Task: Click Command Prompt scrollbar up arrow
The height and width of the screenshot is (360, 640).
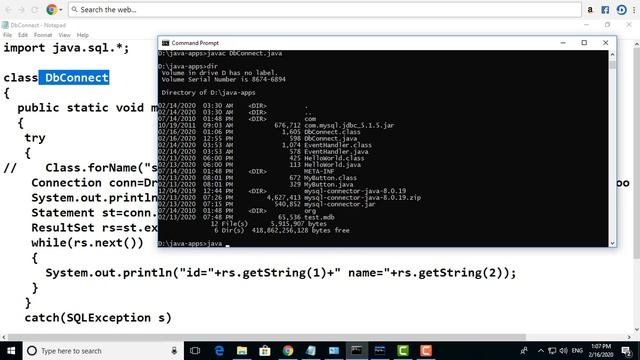Action: [612, 54]
